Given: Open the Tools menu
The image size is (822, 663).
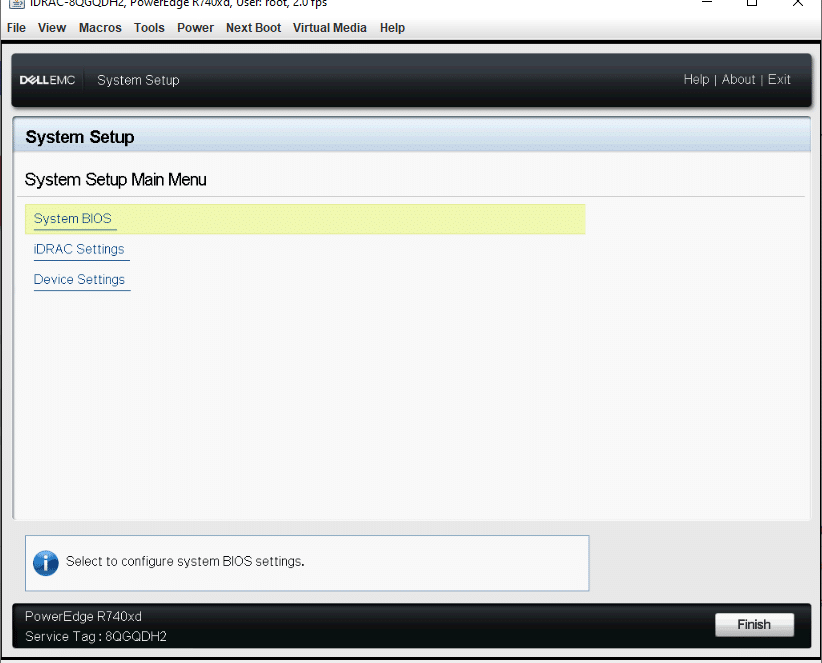Looking at the screenshot, I should click(149, 28).
